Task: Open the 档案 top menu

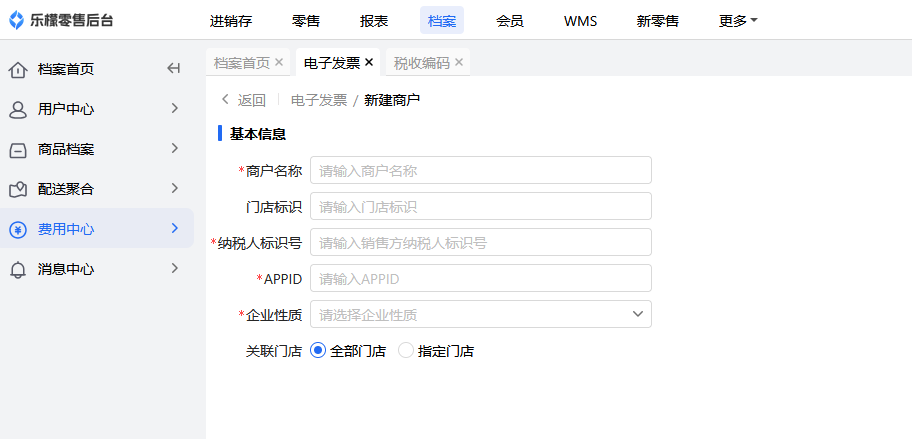Action: click(x=442, y=22)
